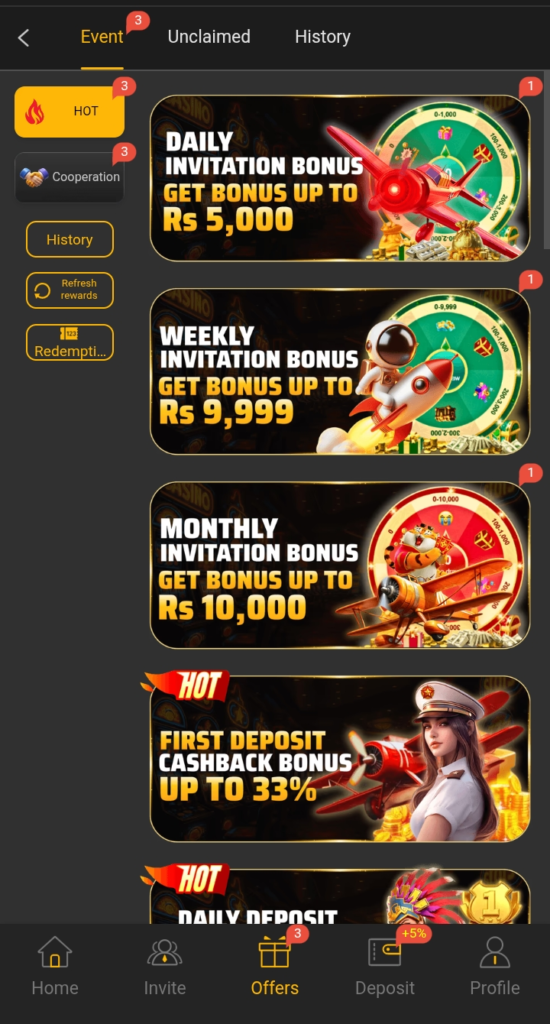Switch to the History tab at top
The height and width of the screenshot is (1024, 550).
tap(323, 37)
